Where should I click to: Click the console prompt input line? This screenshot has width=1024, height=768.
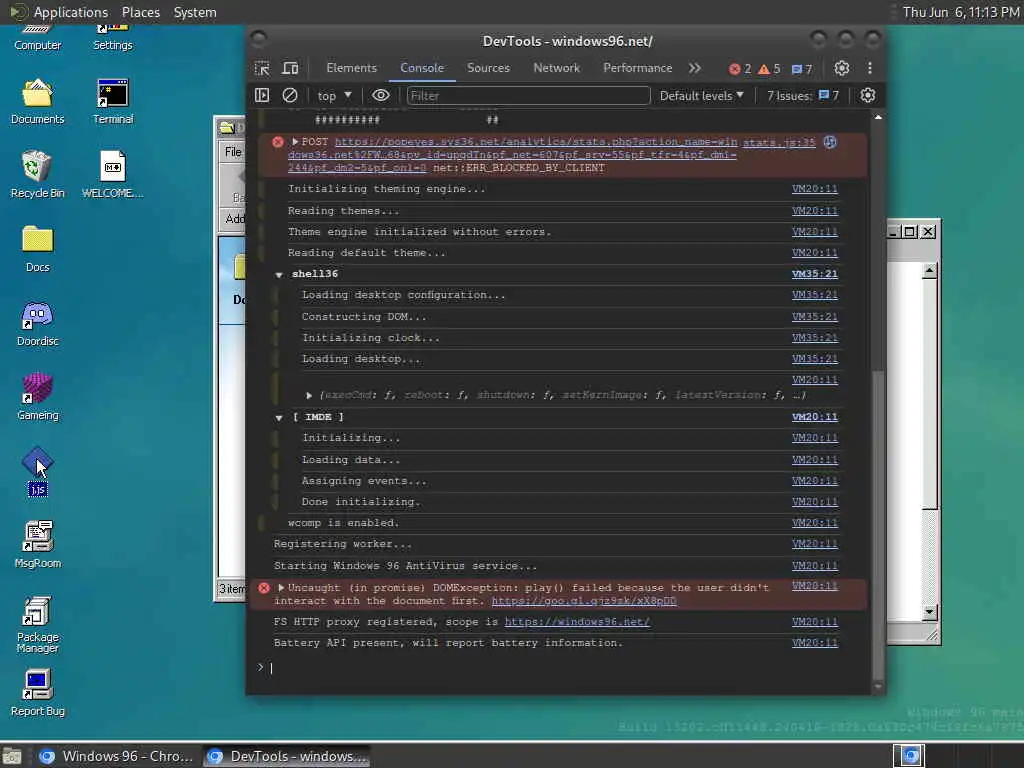click(x=565, y=667)
